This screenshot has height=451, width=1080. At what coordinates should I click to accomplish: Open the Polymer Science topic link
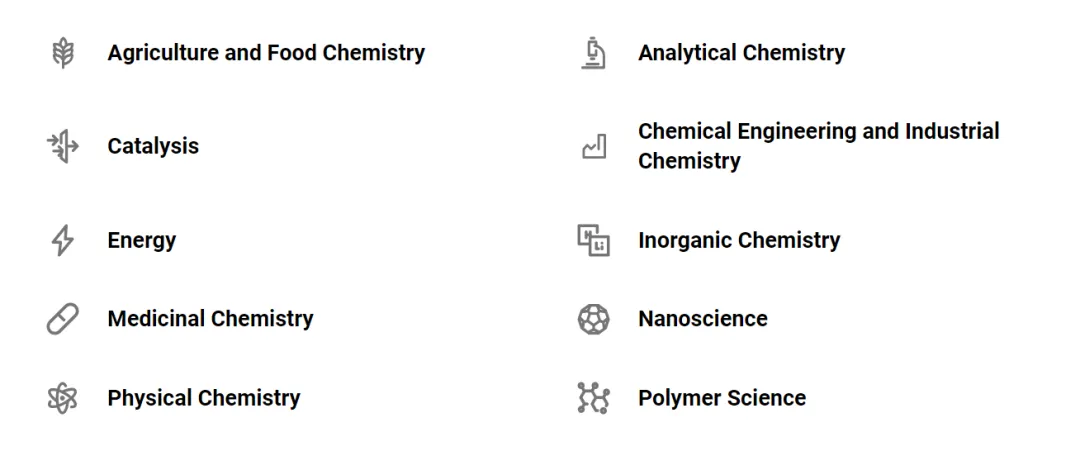tap(722, 398)
